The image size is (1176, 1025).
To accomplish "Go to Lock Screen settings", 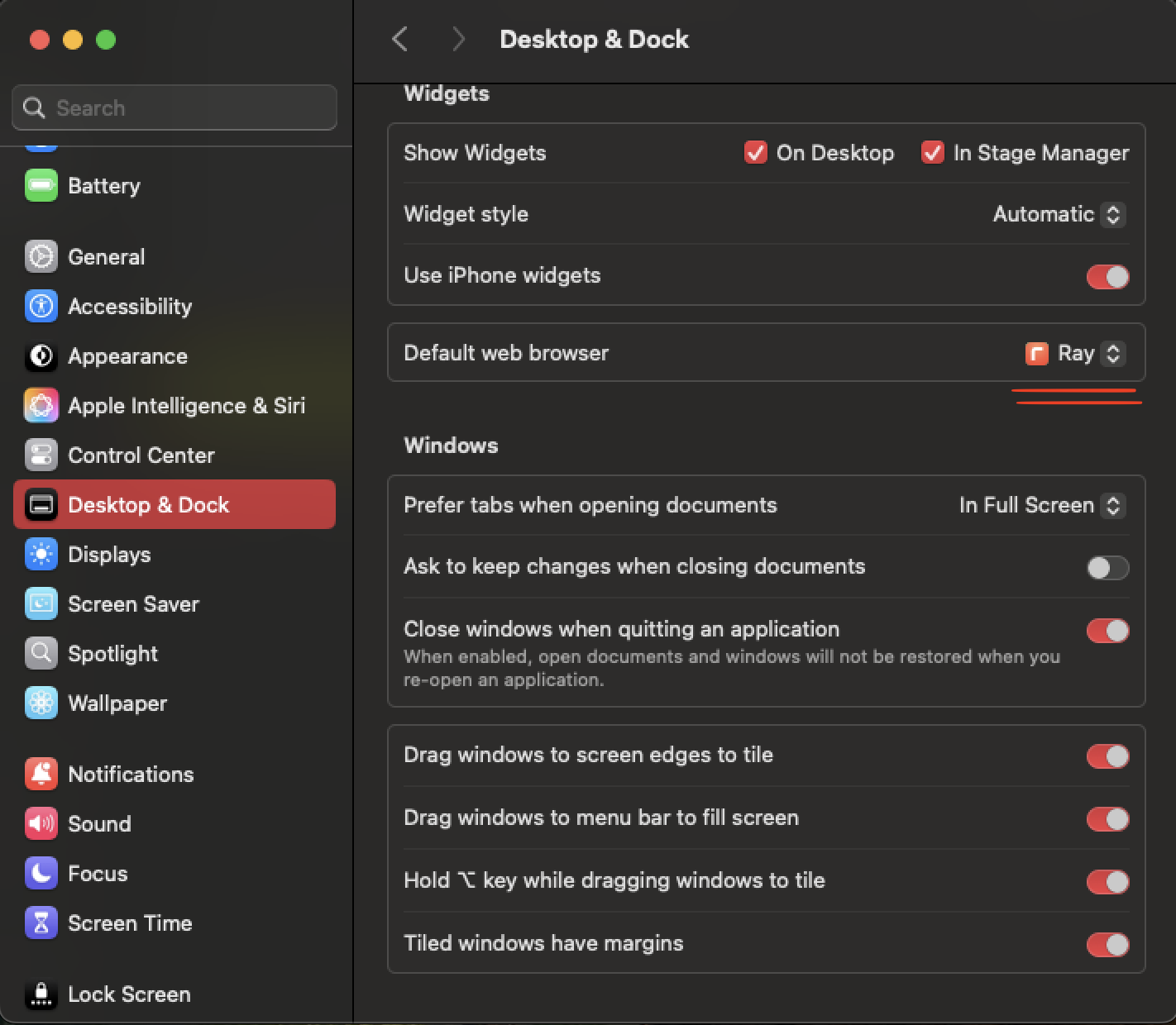I will click(x=174, y=994).
